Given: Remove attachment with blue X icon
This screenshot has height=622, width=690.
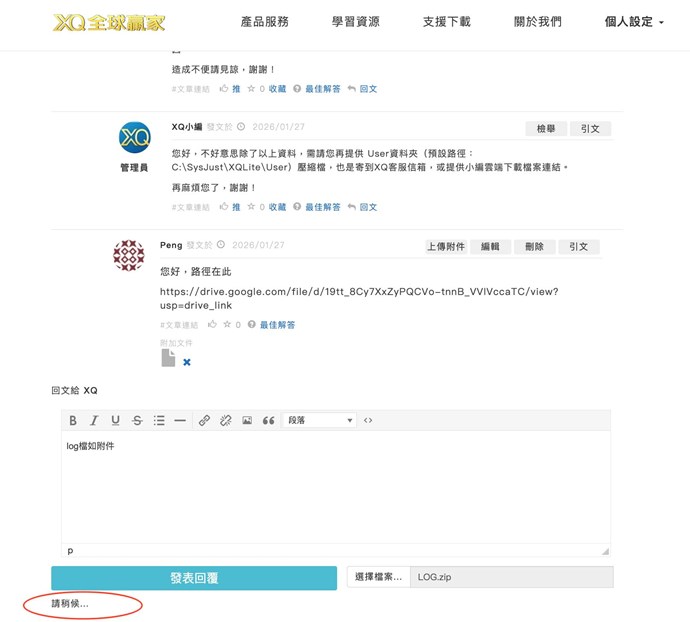Looking at the screenshot, I should coord(187,362).
